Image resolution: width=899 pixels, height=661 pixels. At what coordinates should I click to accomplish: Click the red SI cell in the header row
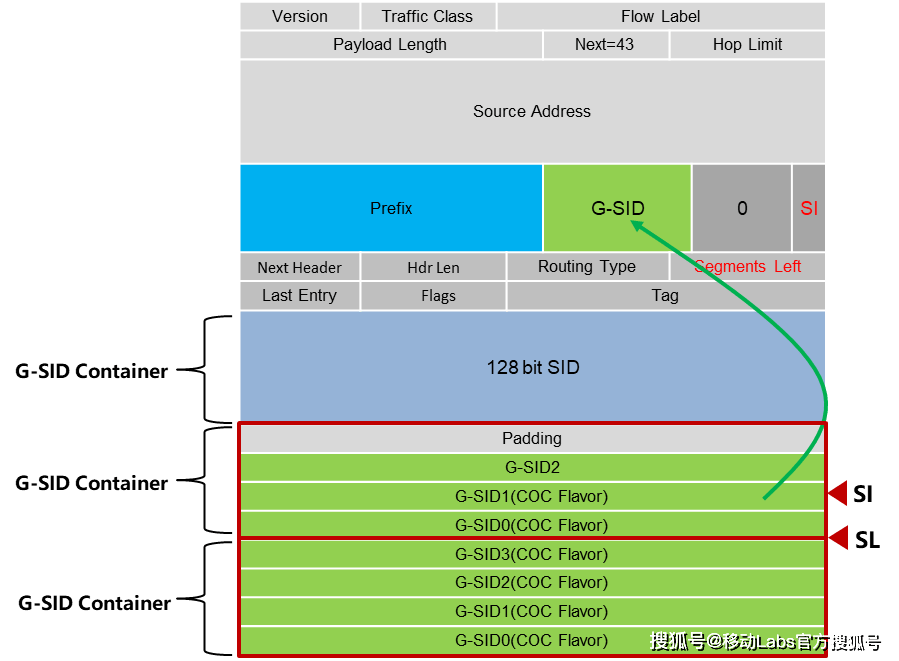click(x=808, y=208)
